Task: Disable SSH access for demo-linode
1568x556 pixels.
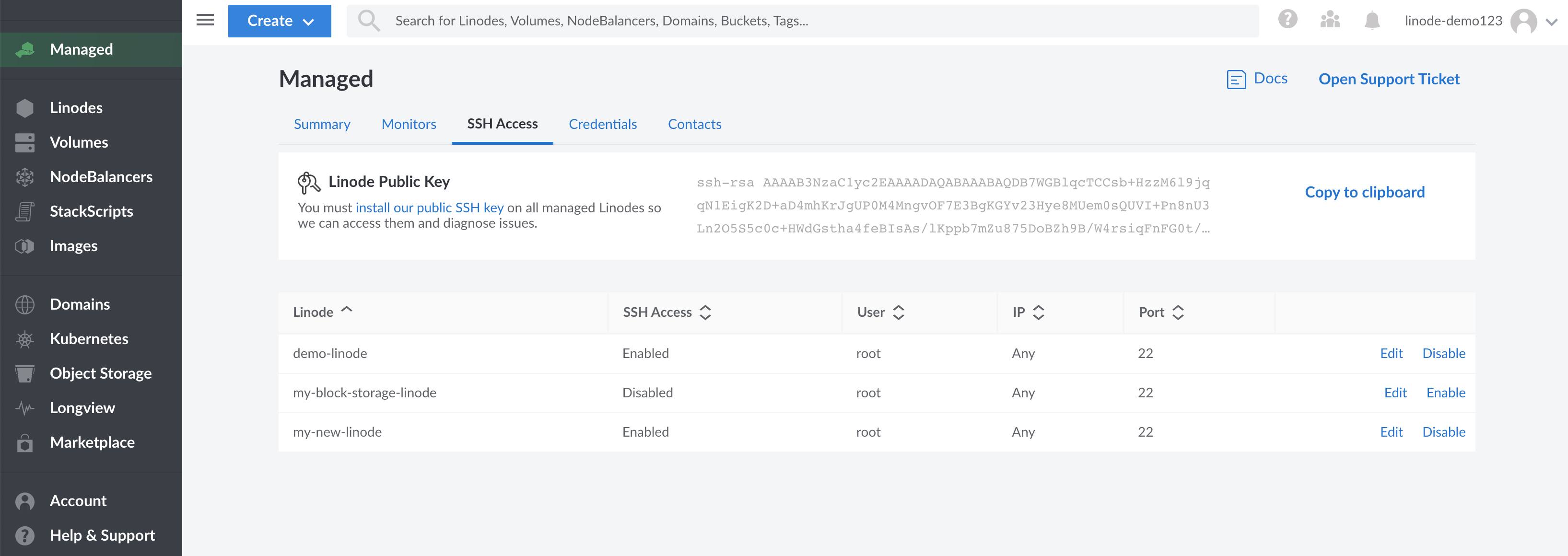Action: tap(1444, 353)
